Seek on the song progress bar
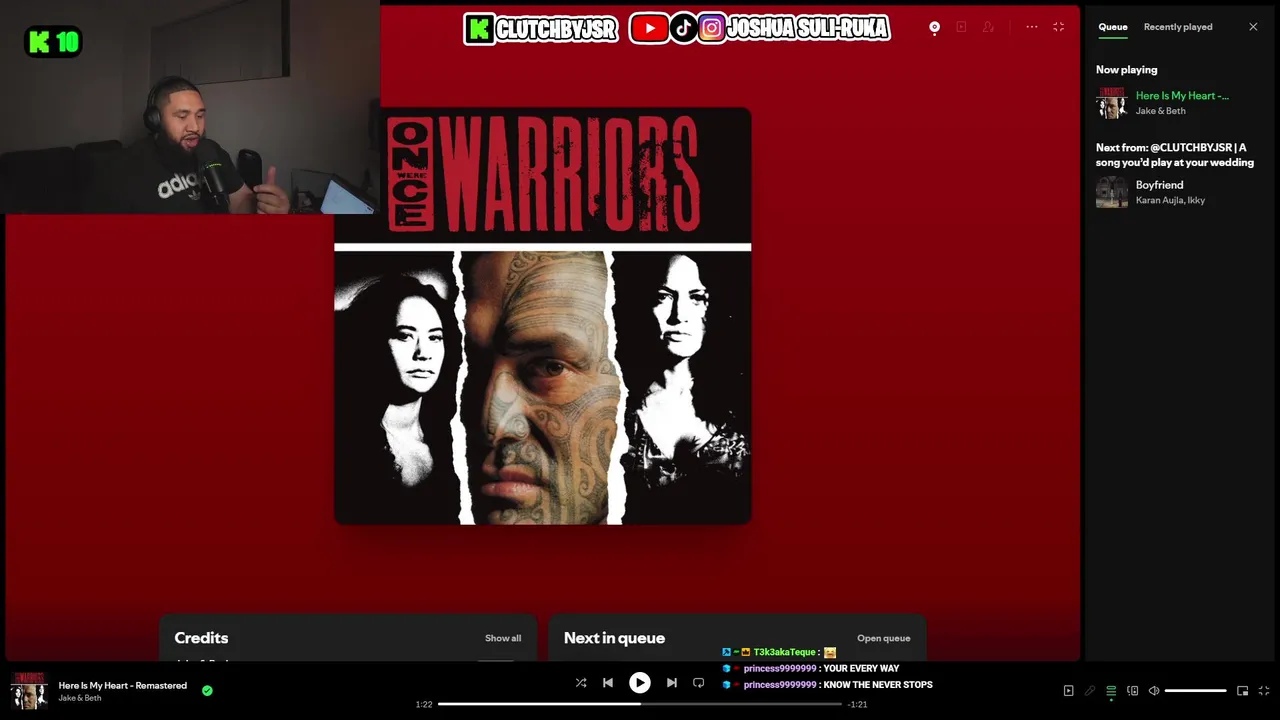The image size is (1280, 720). coord(640,704)
